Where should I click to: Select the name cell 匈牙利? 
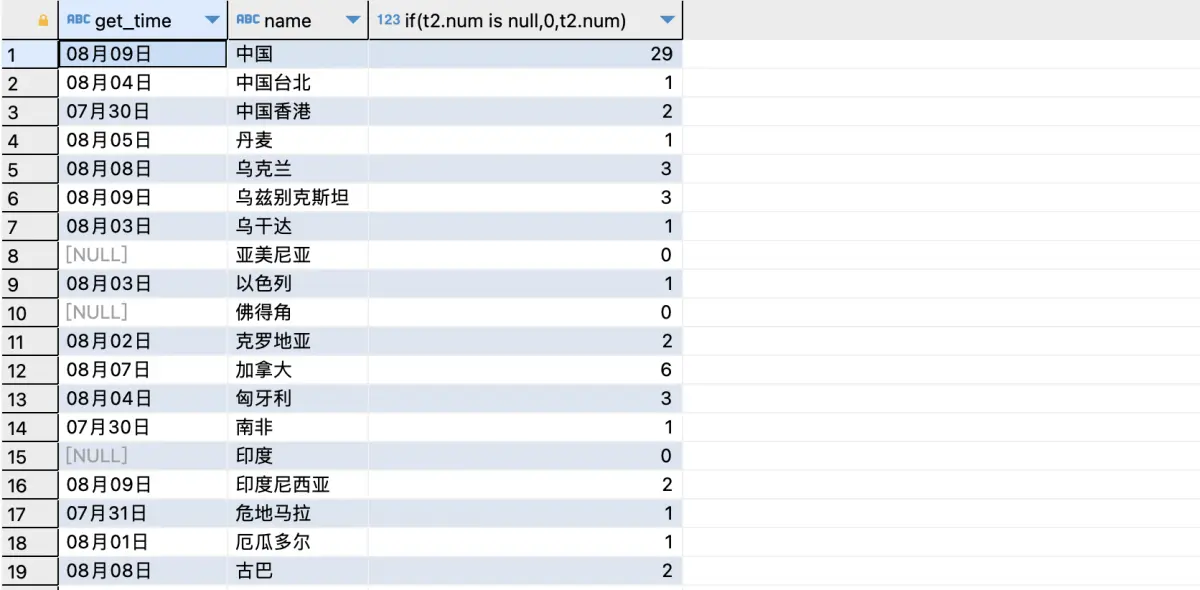click(x=298, y=399)
